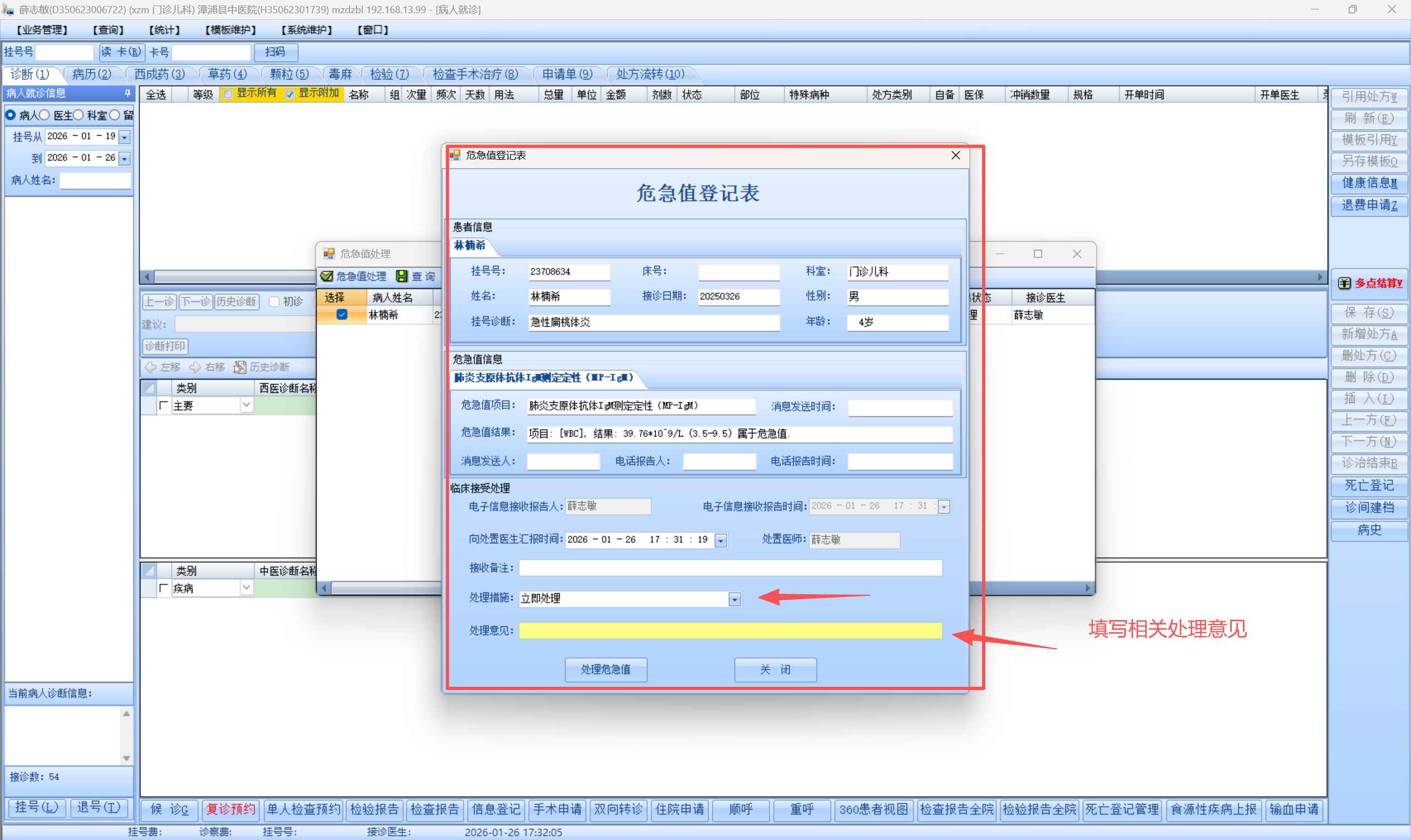Open the 【模板维护】 menu
This screenshot has height=840, width=1411.
pyautogui.click(x=230, y=30)
